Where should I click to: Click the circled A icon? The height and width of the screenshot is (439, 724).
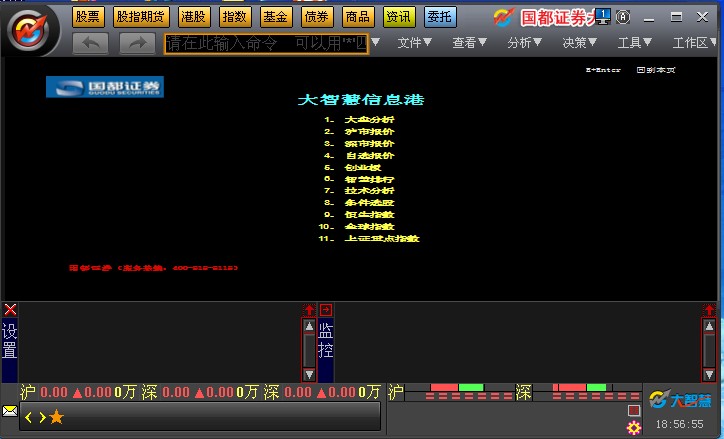coord(623,18)
